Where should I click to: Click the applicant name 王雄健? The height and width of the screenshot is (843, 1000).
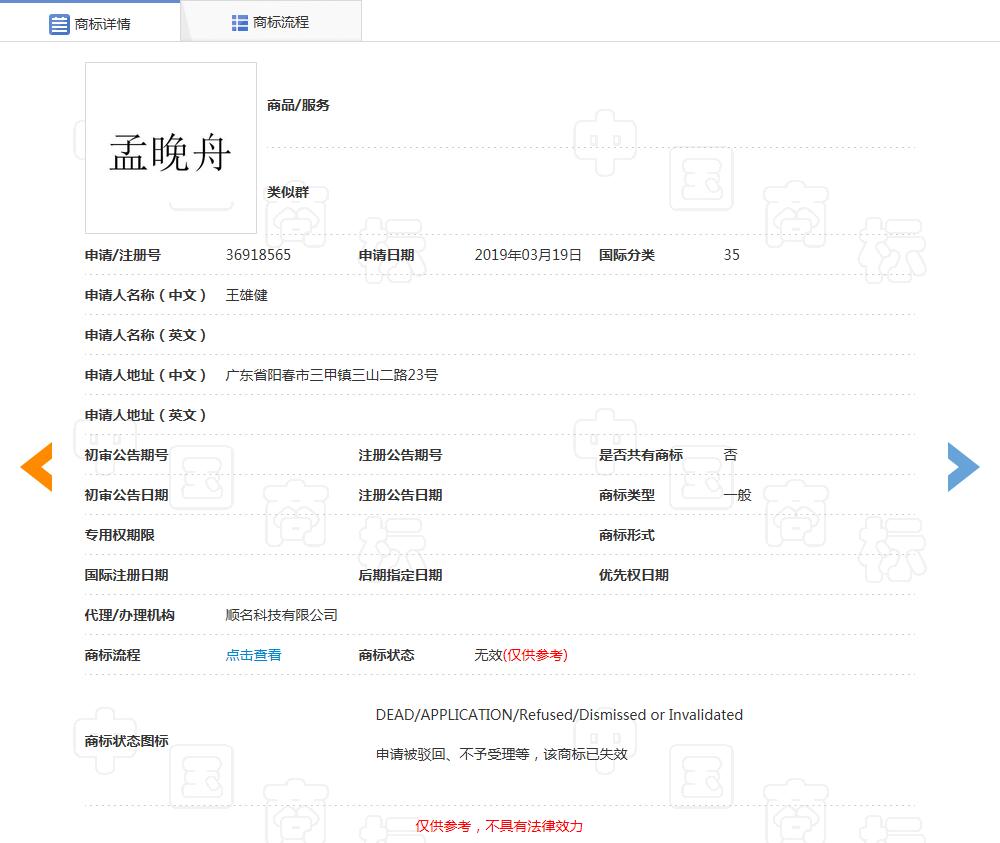[x=247, y=295]
